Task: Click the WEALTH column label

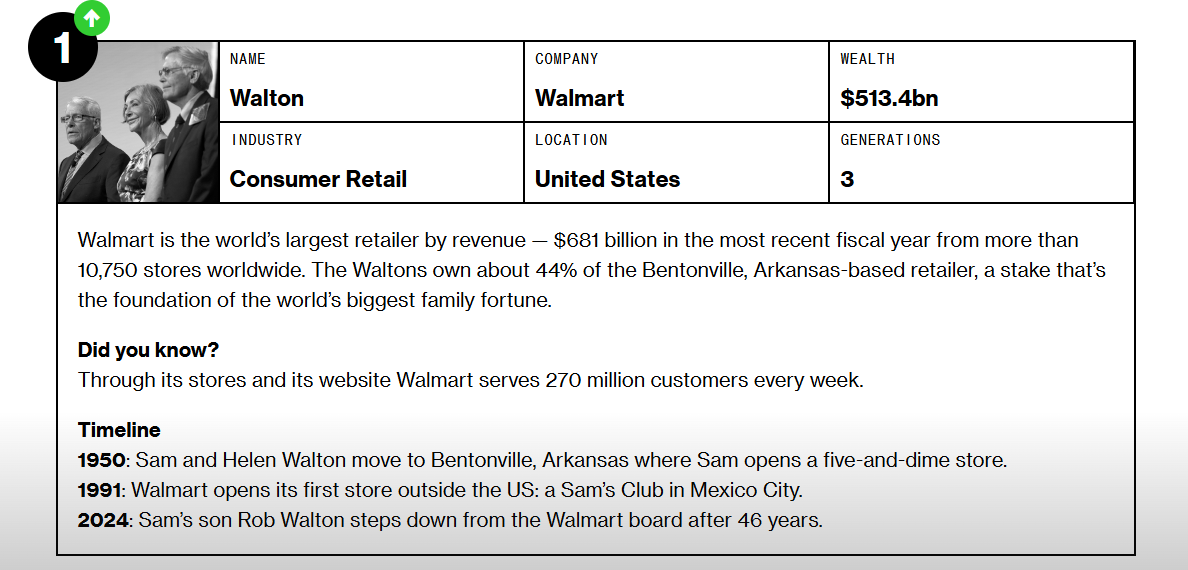Action: click(x=867, y=59)
